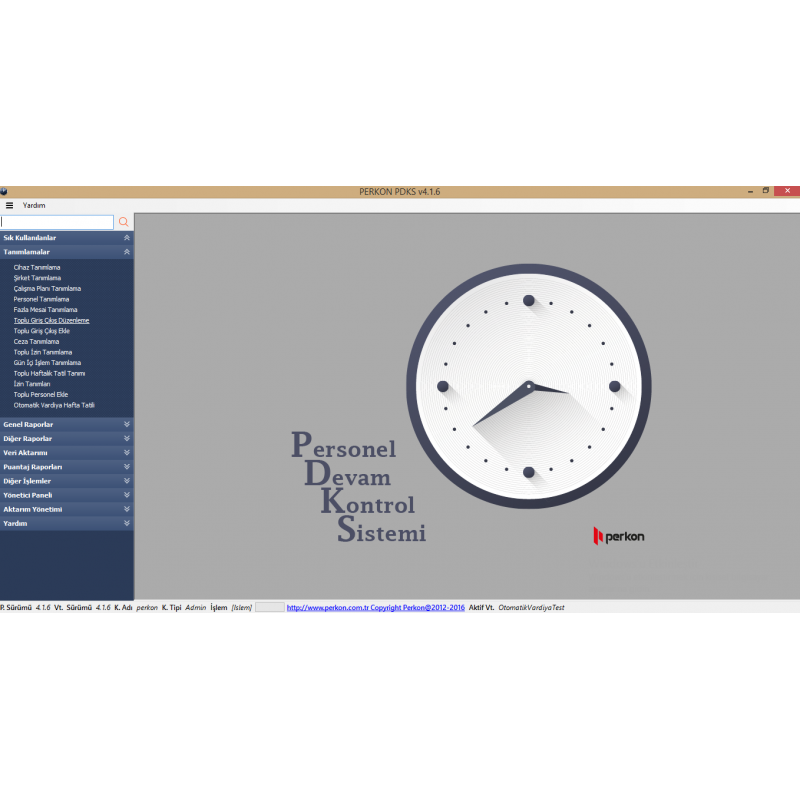Open the perkon.com.tr copyright link

coord(376,608)
